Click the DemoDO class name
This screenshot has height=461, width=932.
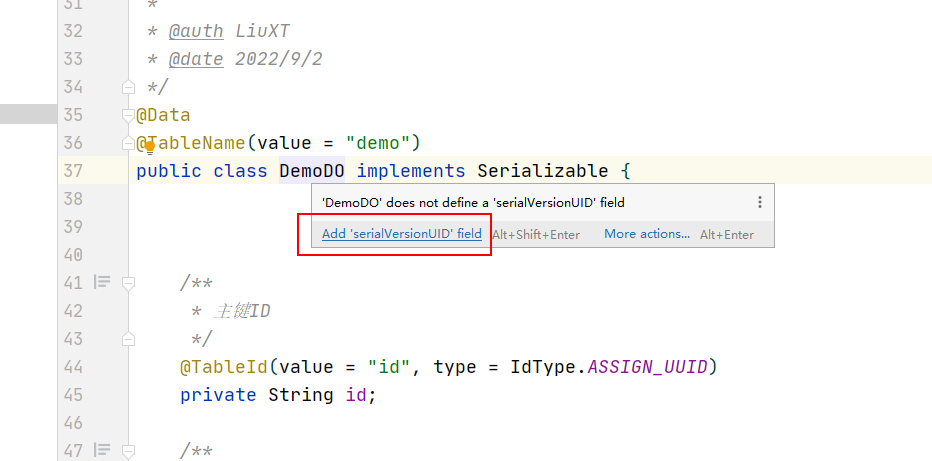(x=311, y=171)
